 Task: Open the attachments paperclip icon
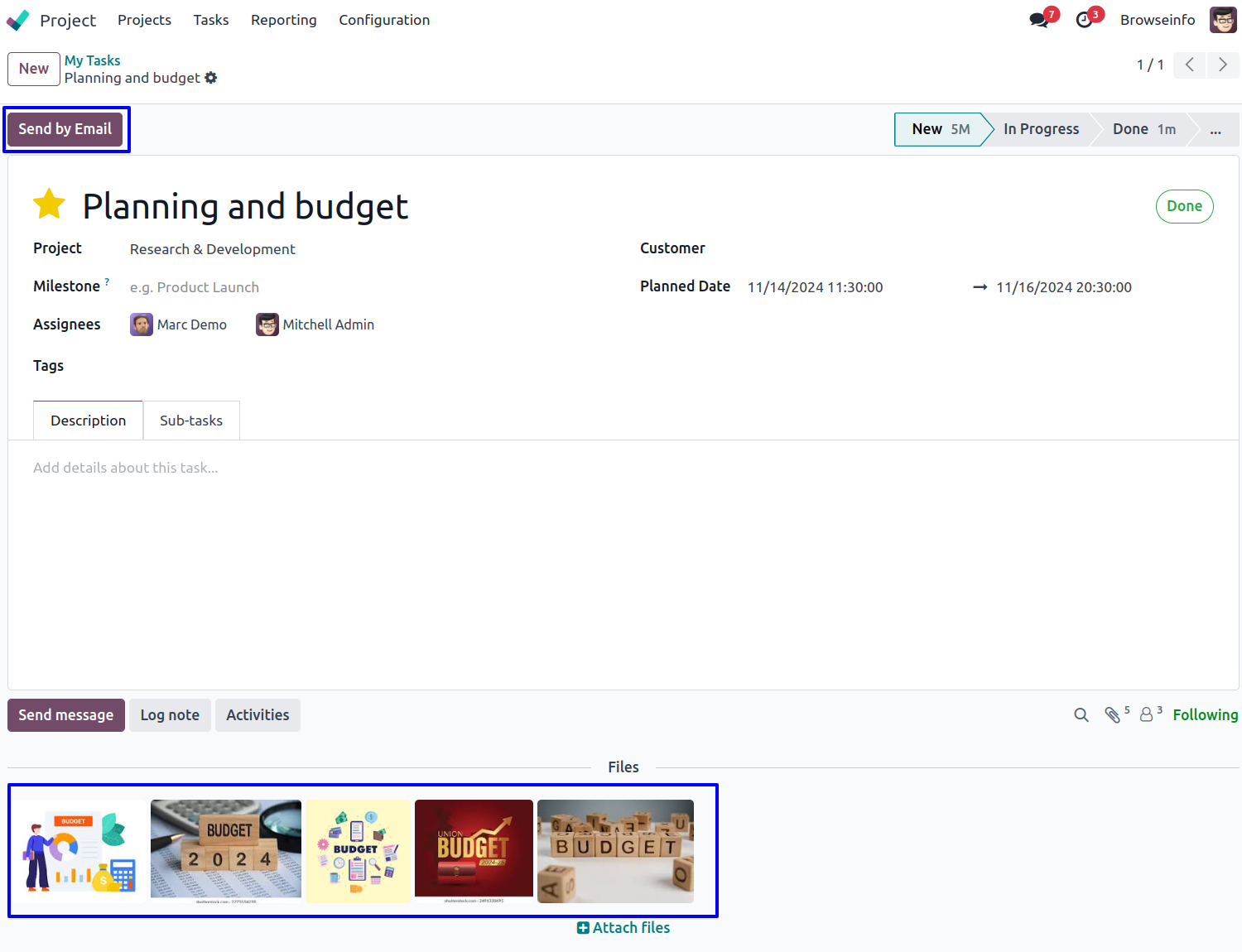[1113, 715]
